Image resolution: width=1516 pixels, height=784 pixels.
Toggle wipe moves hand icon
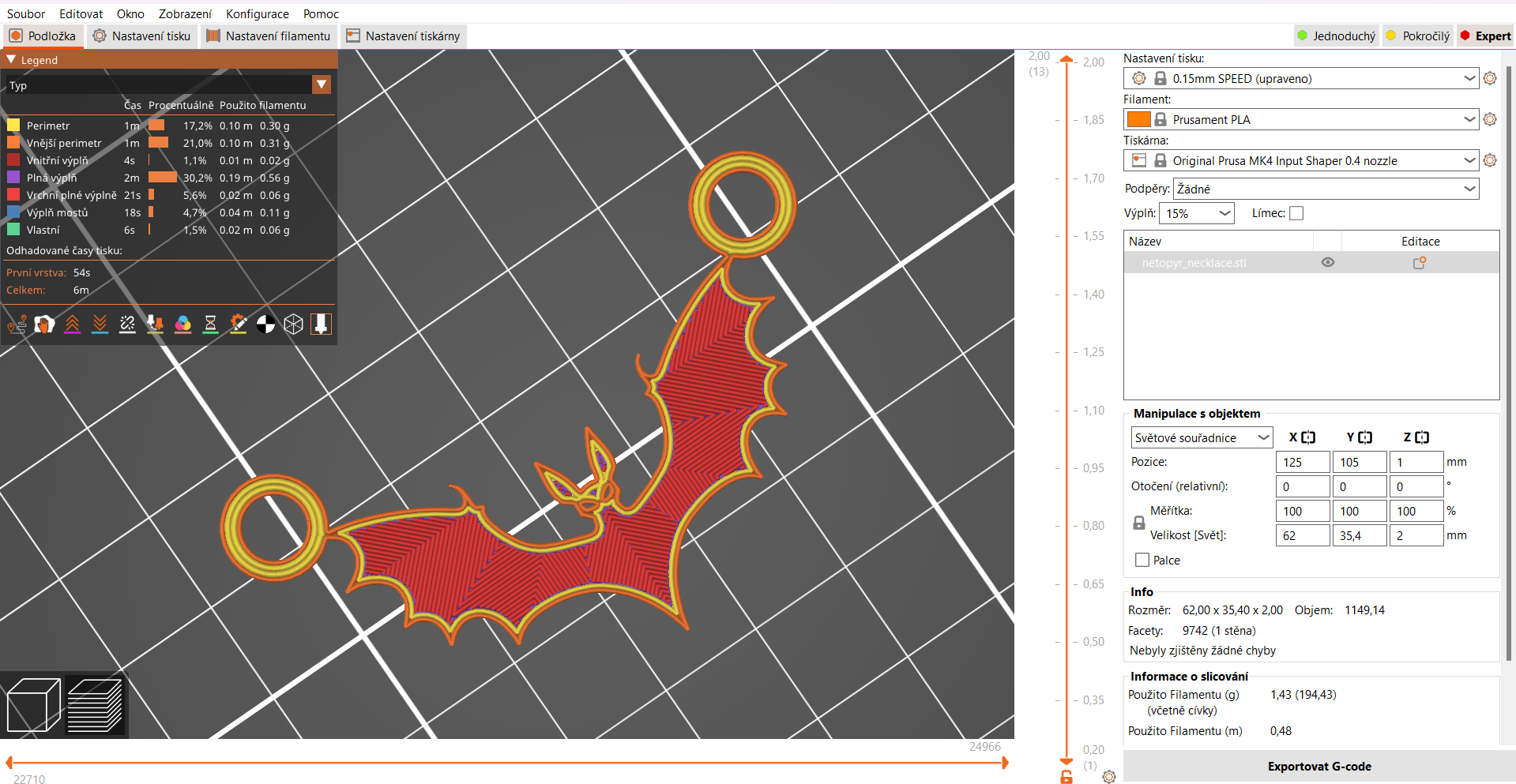[44, 324]
